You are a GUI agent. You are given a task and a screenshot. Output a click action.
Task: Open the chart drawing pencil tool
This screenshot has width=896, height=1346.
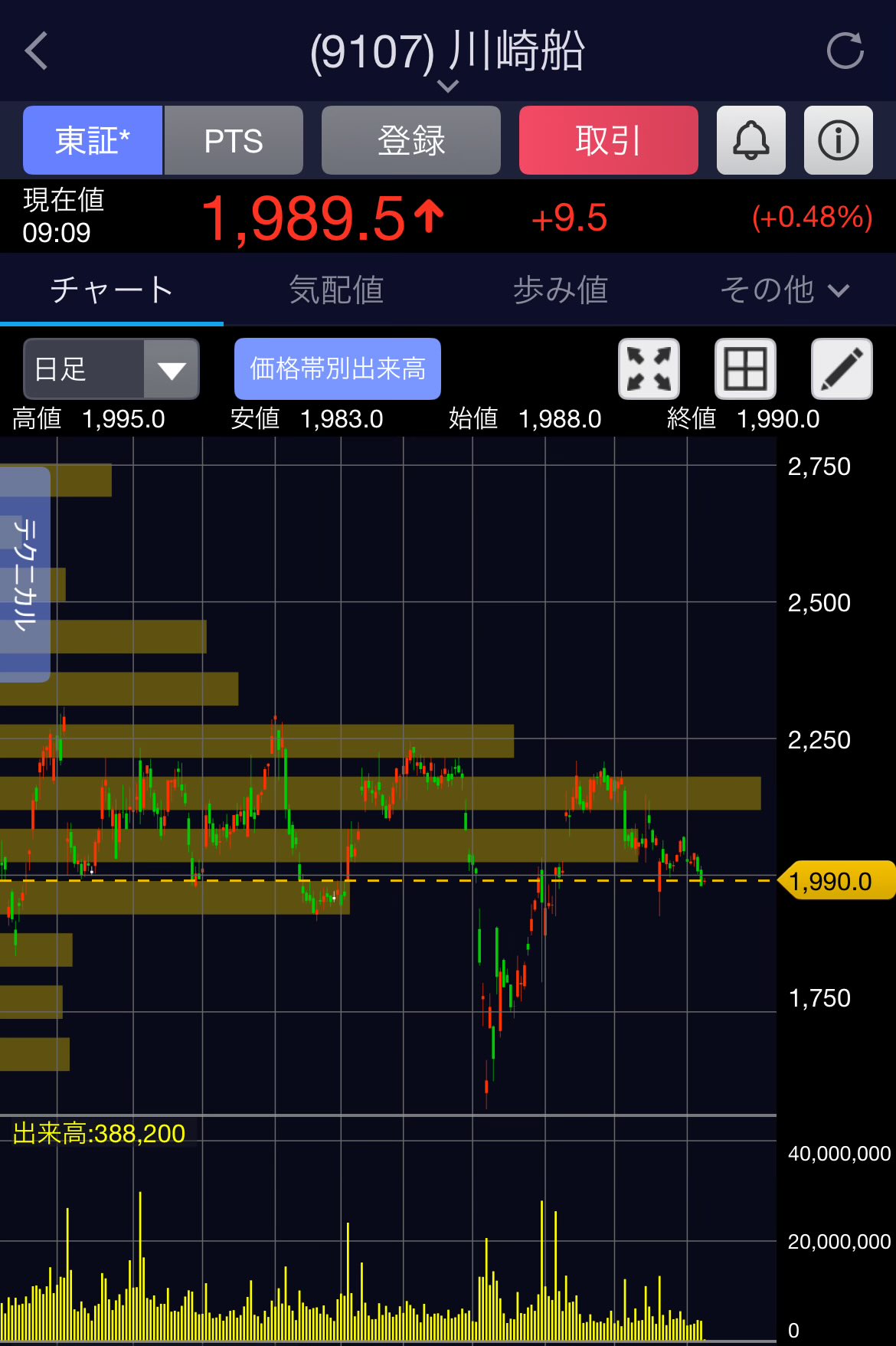tap(842, 368)
